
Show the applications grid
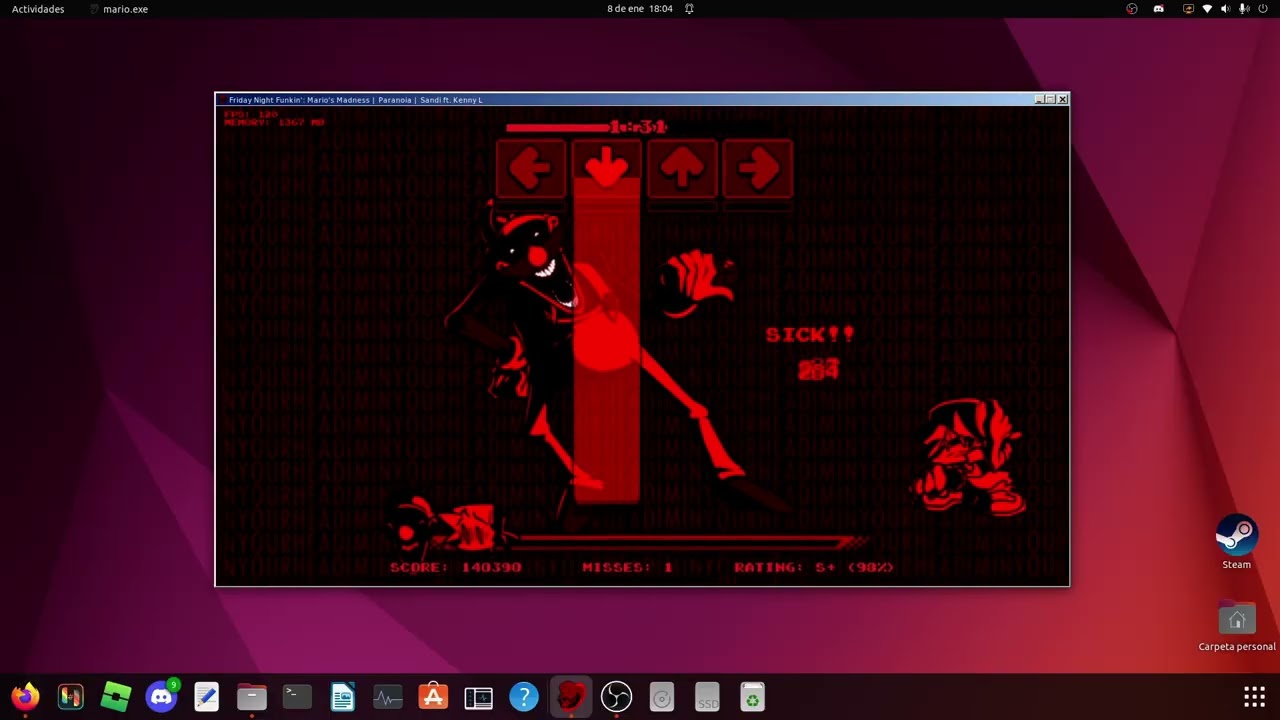[x=1254, y=696]
